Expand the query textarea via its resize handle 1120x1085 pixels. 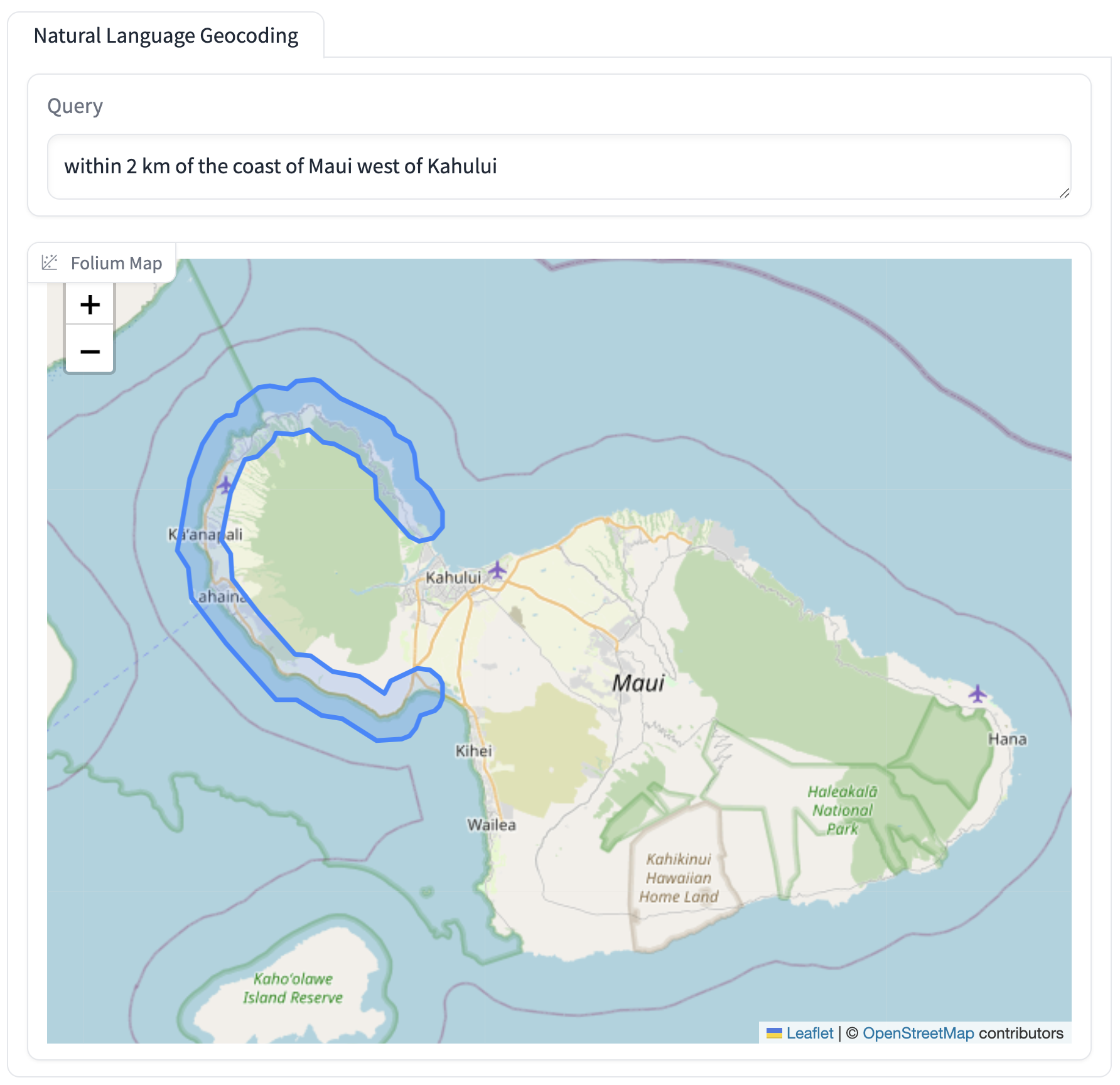click(1065, 195)
